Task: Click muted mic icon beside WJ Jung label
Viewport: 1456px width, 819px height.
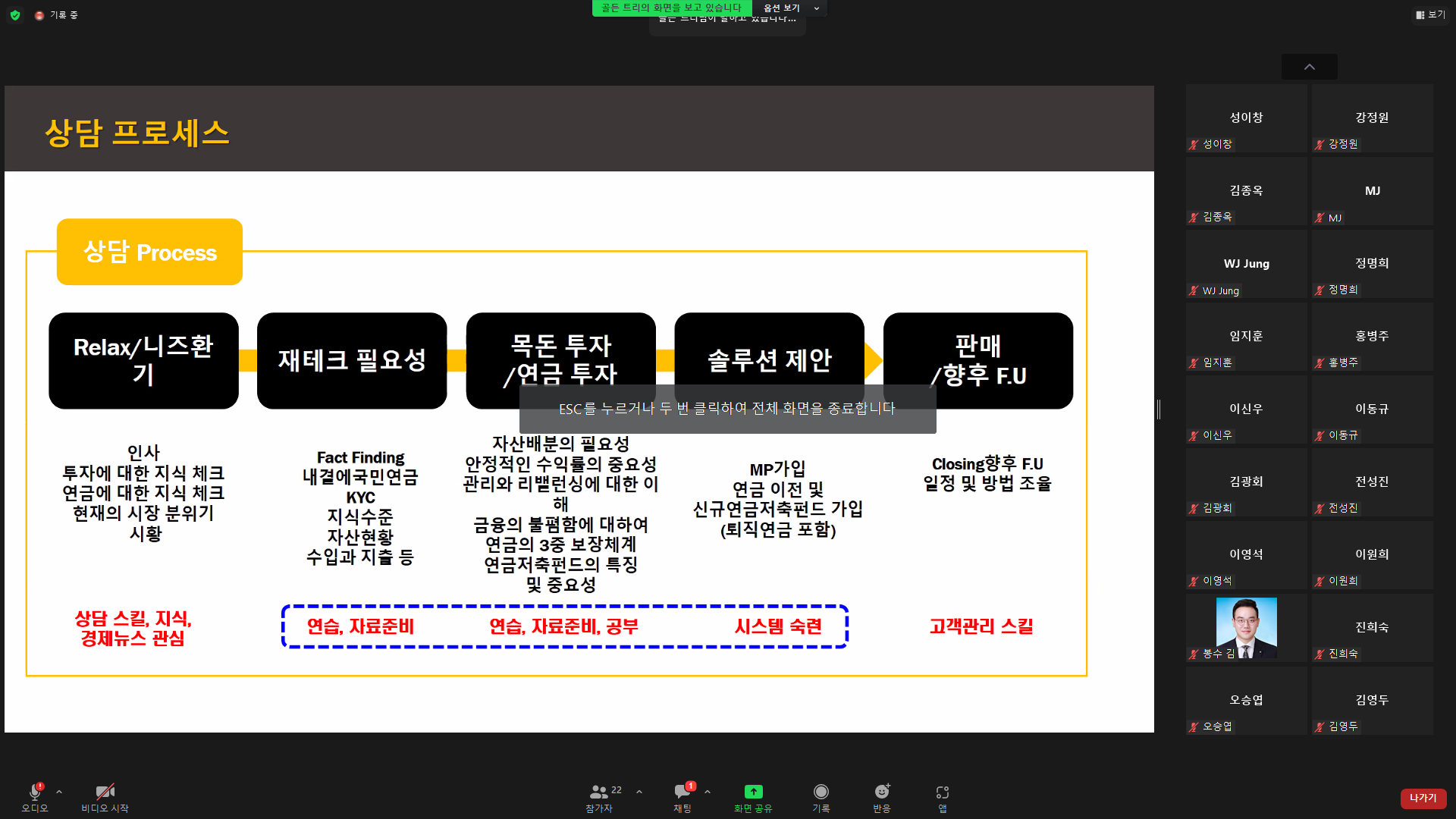Action: click(x=1194, y=290)
